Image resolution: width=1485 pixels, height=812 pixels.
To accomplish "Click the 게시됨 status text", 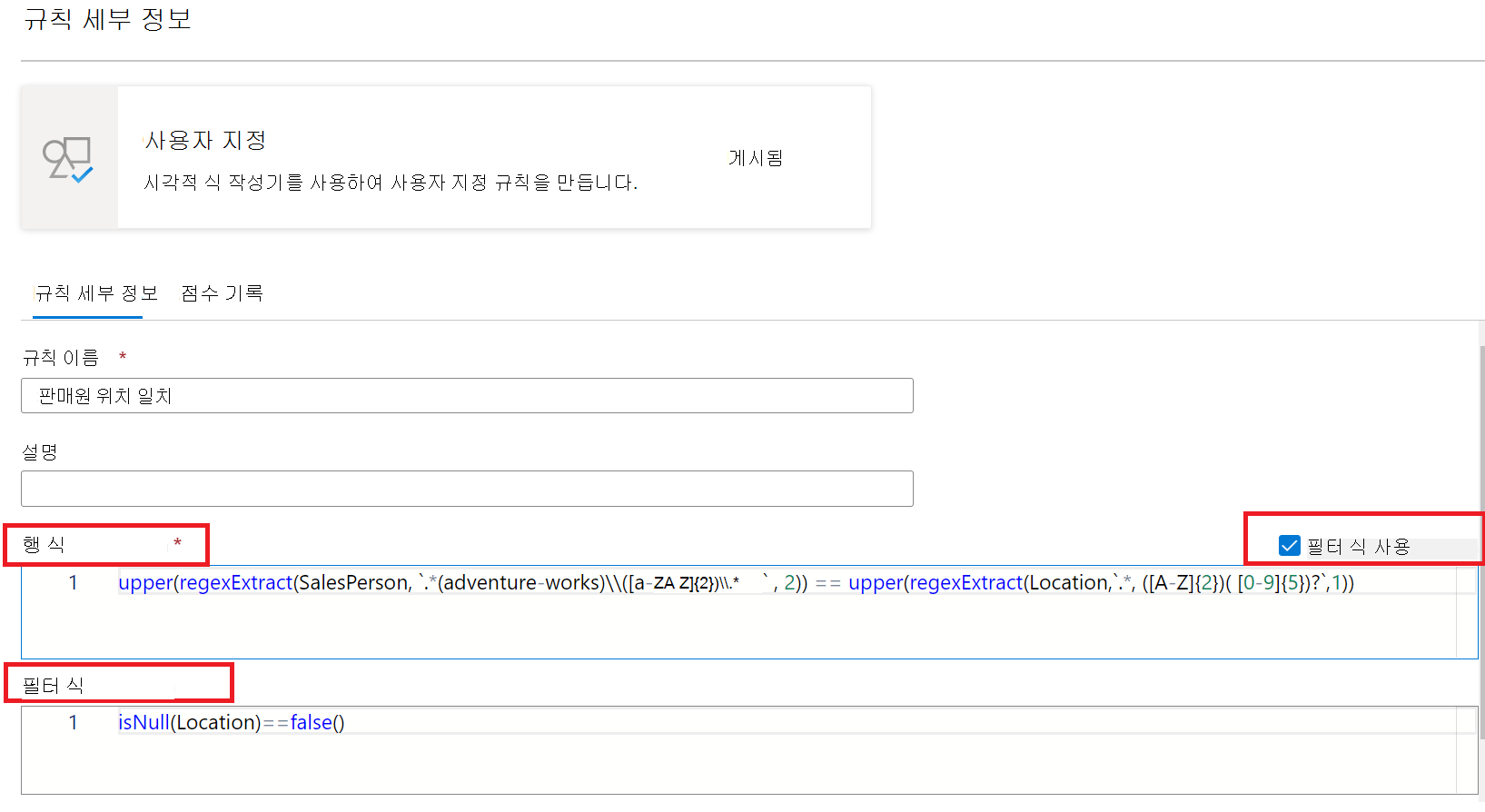I will (756, 158).
